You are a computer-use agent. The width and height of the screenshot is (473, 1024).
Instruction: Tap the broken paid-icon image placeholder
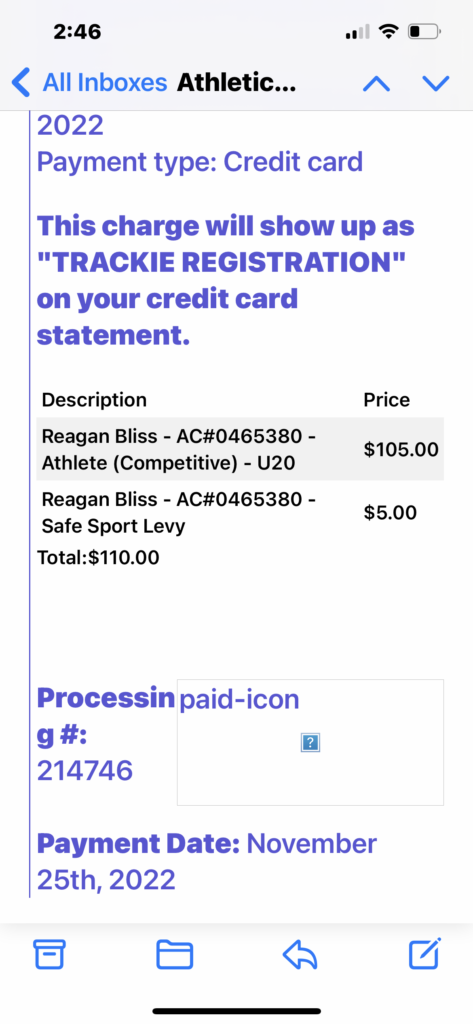coord(310,742)
